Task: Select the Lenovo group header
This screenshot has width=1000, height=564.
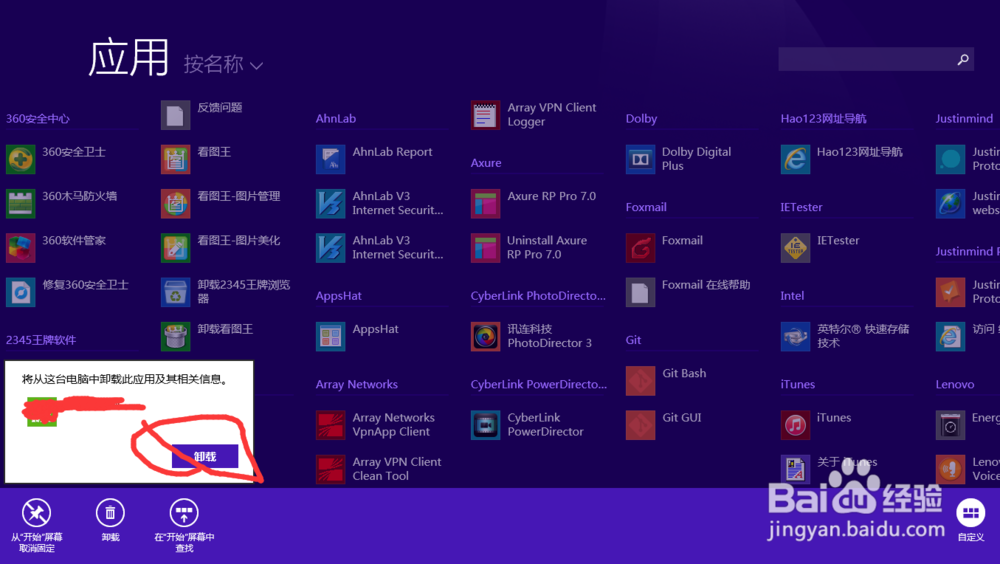Action: click(x=955, y=384)
